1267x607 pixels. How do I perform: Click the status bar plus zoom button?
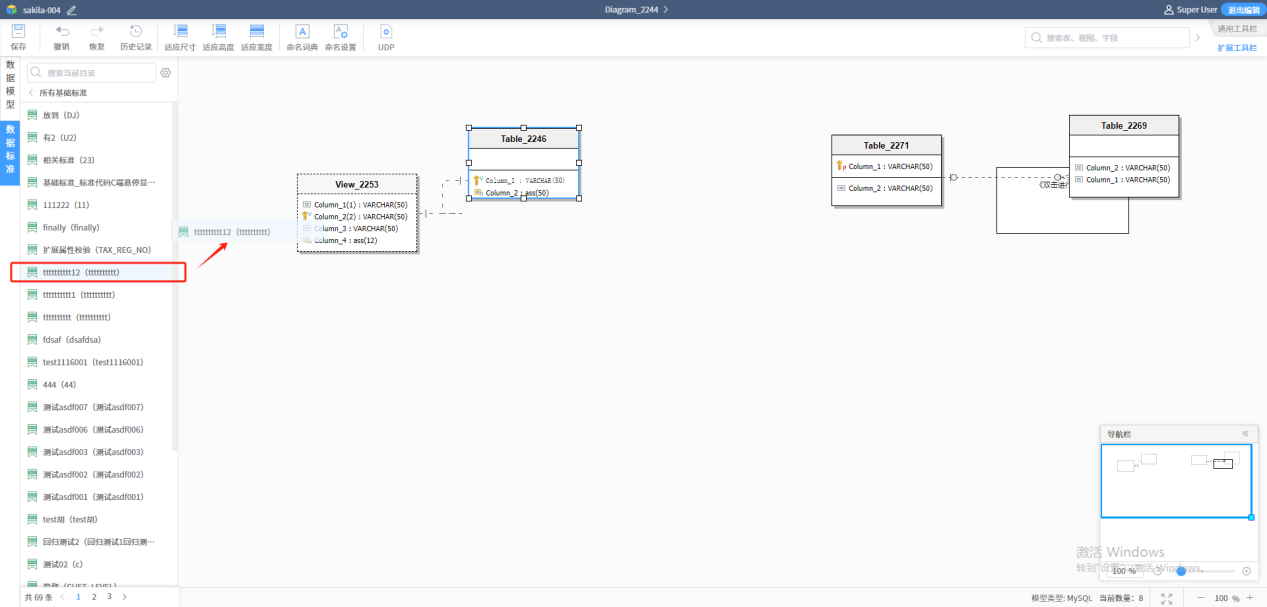tap(1250, 598)
